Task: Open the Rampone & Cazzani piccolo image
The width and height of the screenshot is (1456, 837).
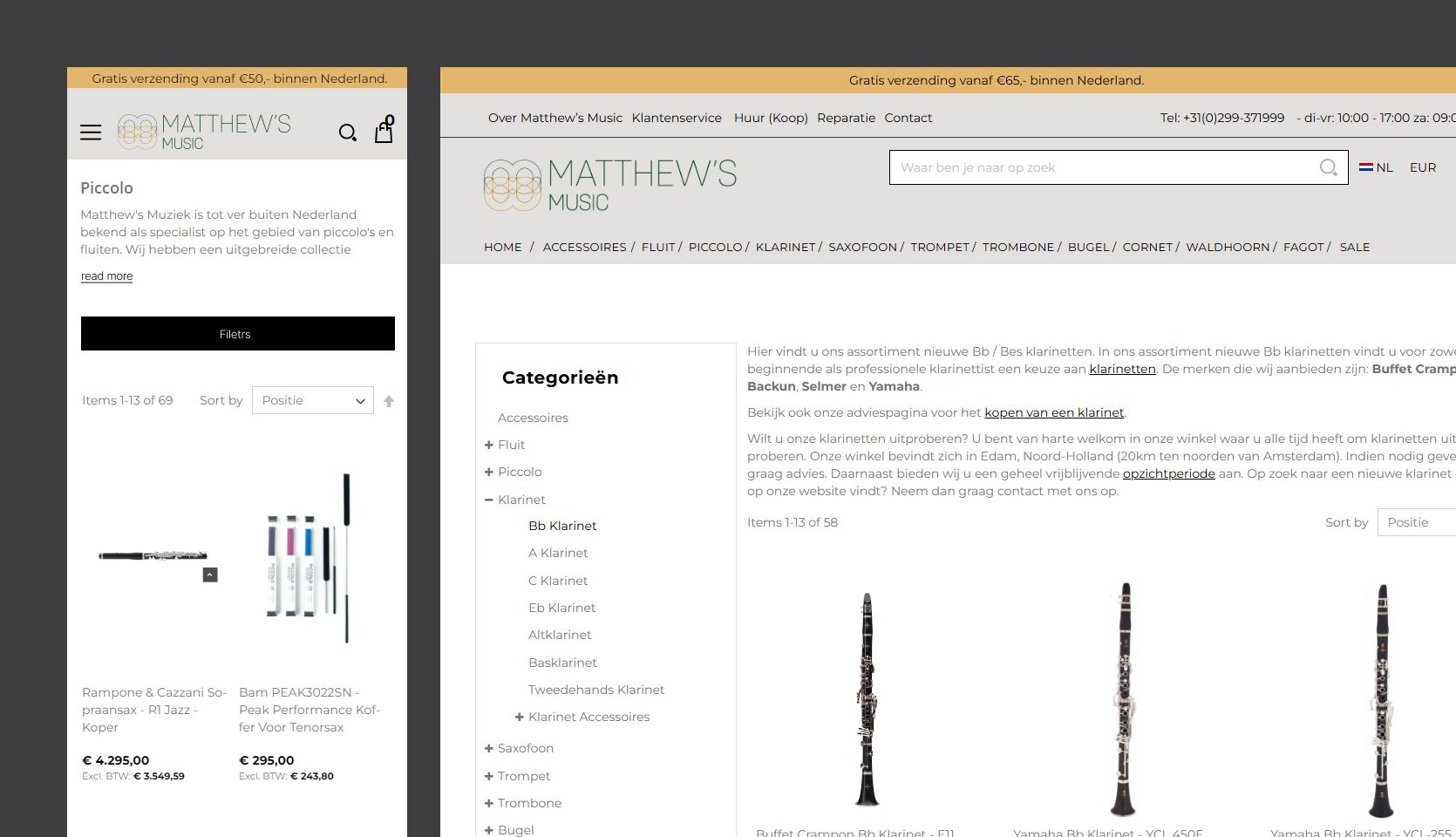Action: pos(154,556)
